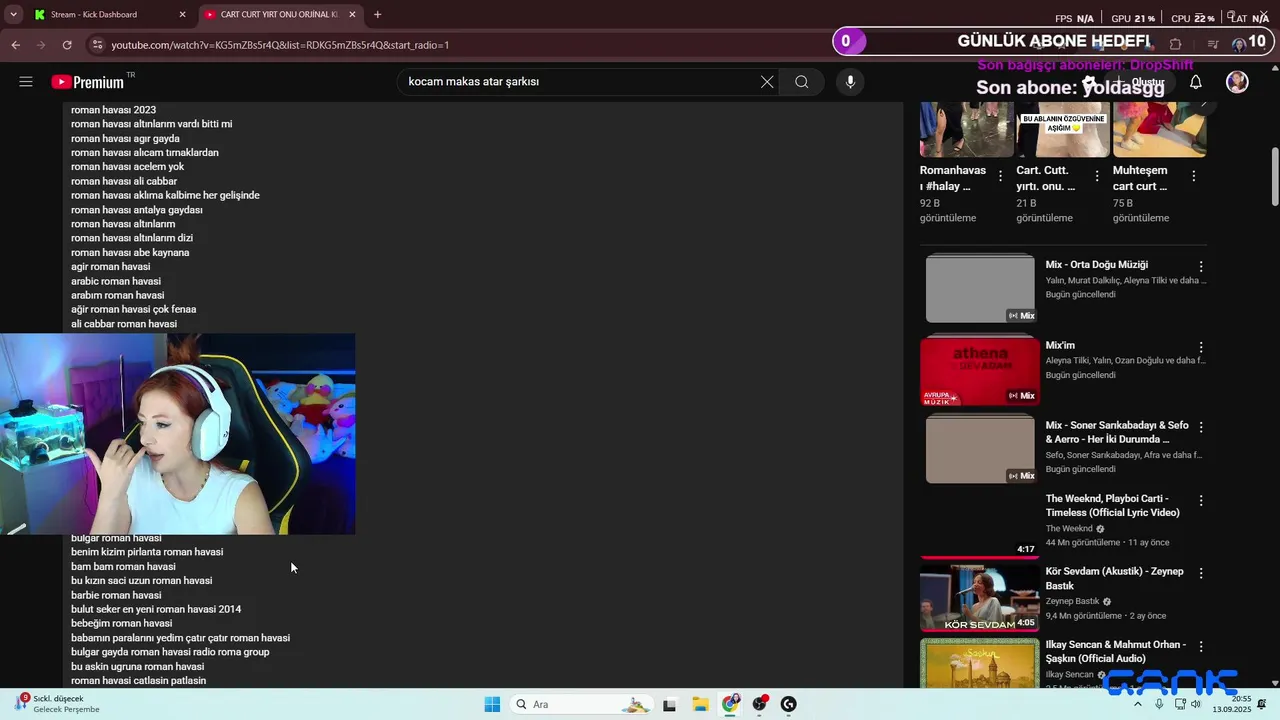
Task: Open volume control in the system tray
Action: 1196,704
